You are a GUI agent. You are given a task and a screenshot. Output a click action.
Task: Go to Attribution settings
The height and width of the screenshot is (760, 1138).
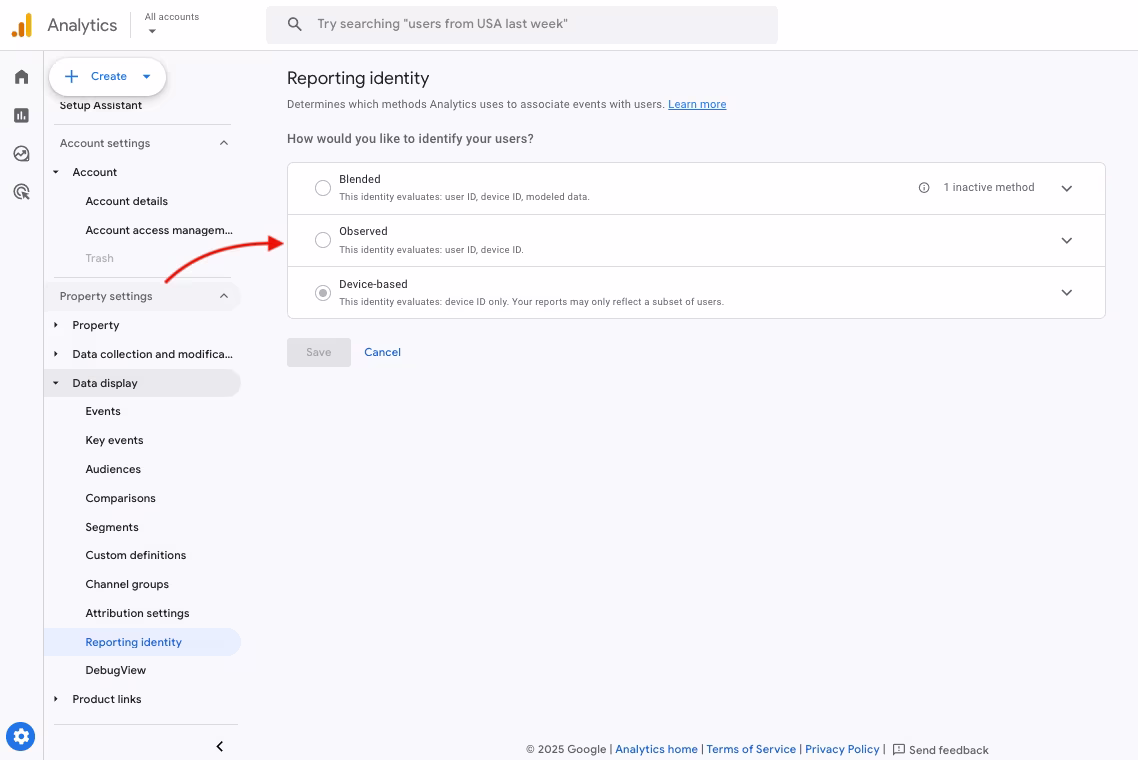coord(137,613)
